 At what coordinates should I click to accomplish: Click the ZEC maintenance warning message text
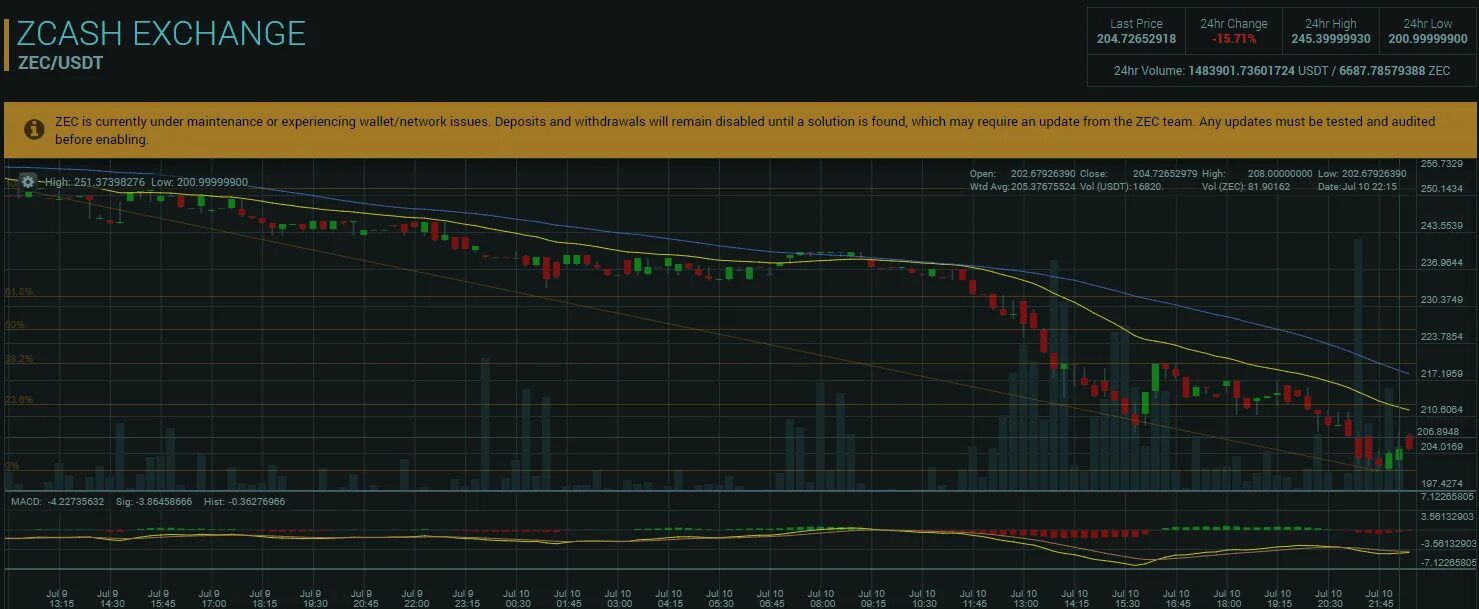click(745, 130)
